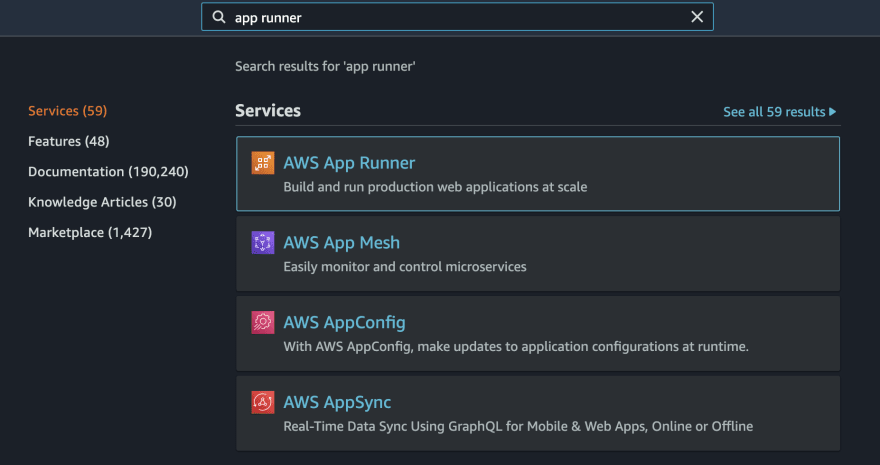Click 'Build and run production web applications' description
Screen dimensions: 880x465
(x=435, y=187)
